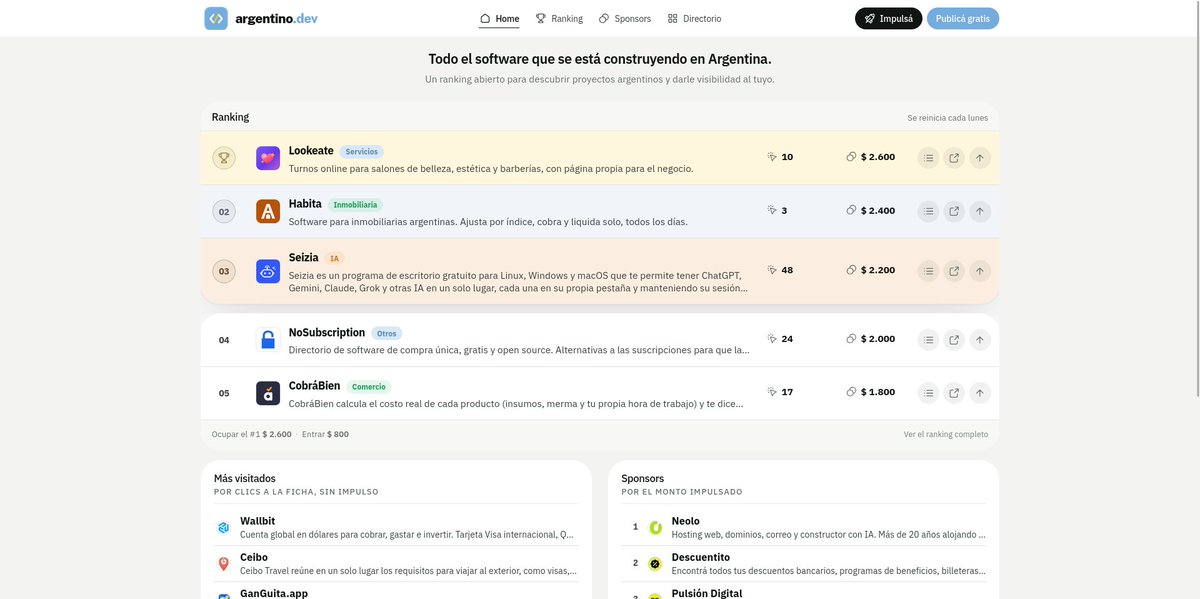Open the Descuentito sponsor entry
1200x599 pixels.
coord(804,564)
